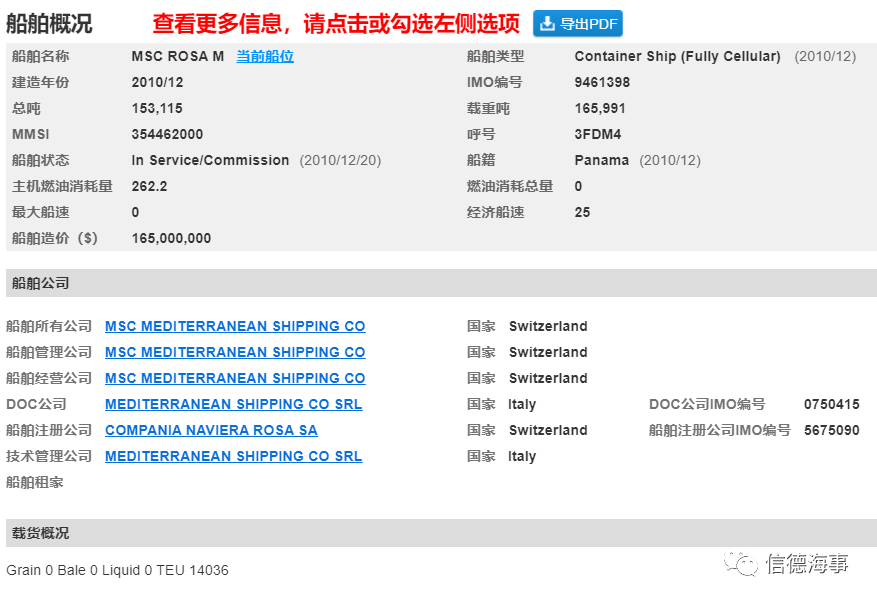Select IMO number 9461398
The width and height of the screenshot is (877, 602).
(x=602, y=82)
